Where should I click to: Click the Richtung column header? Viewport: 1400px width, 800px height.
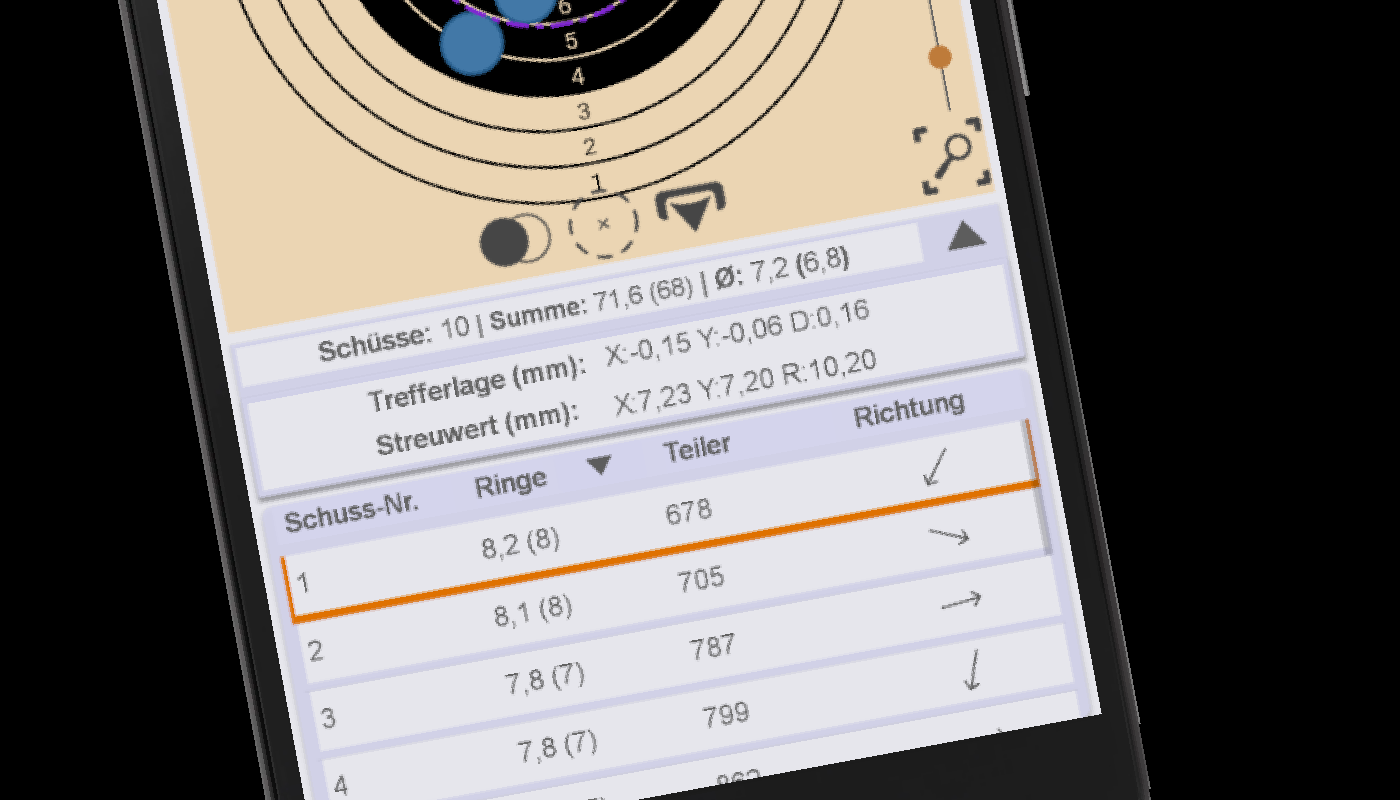[x=909, y=409]
